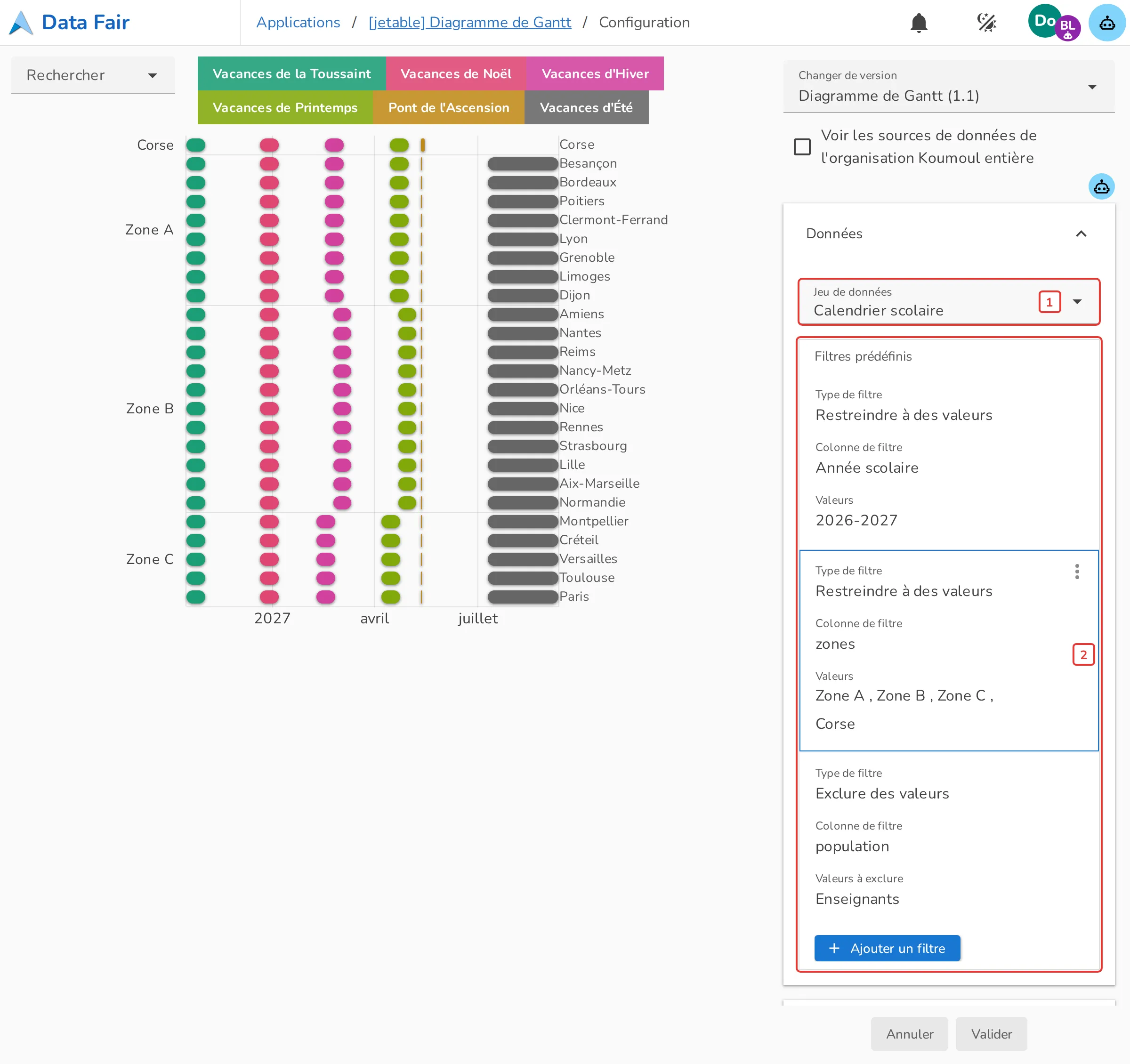Toggle Vacances d'Été legend item
Viewport: 1130px width, 1064px height.
[x=586, y=107]
